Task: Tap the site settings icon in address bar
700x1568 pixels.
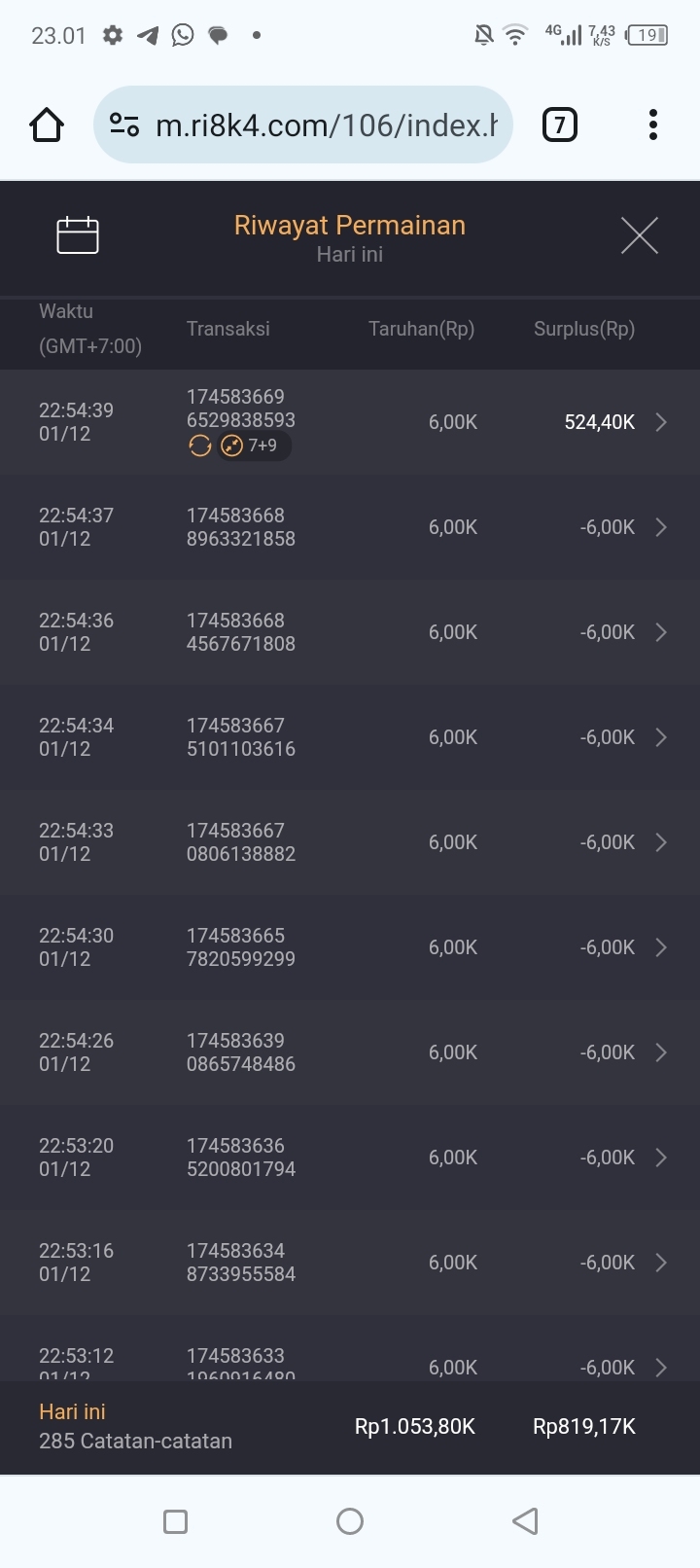Action: (124, 125)
